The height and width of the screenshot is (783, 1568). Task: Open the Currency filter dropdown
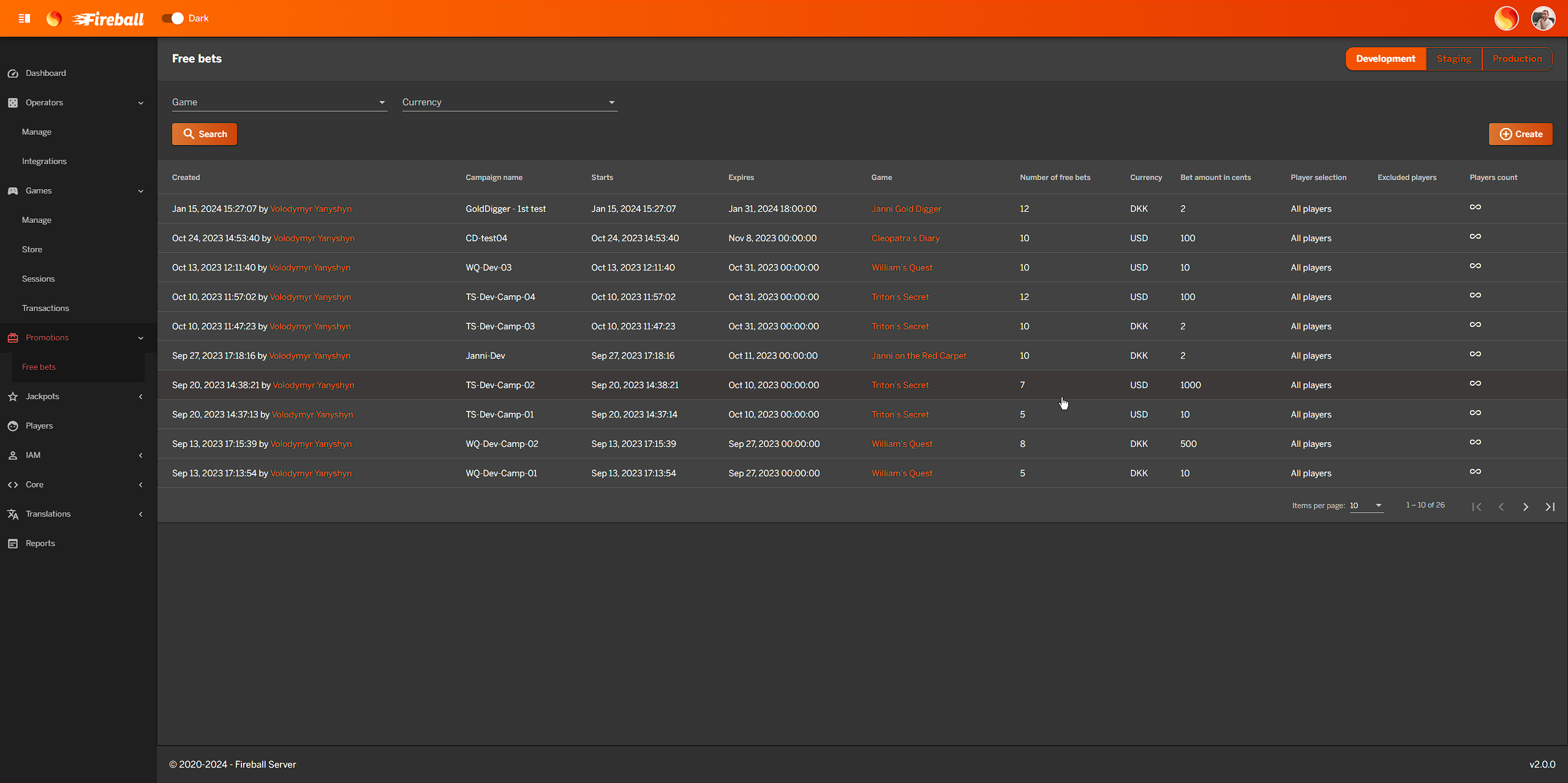tap(509, 102)
